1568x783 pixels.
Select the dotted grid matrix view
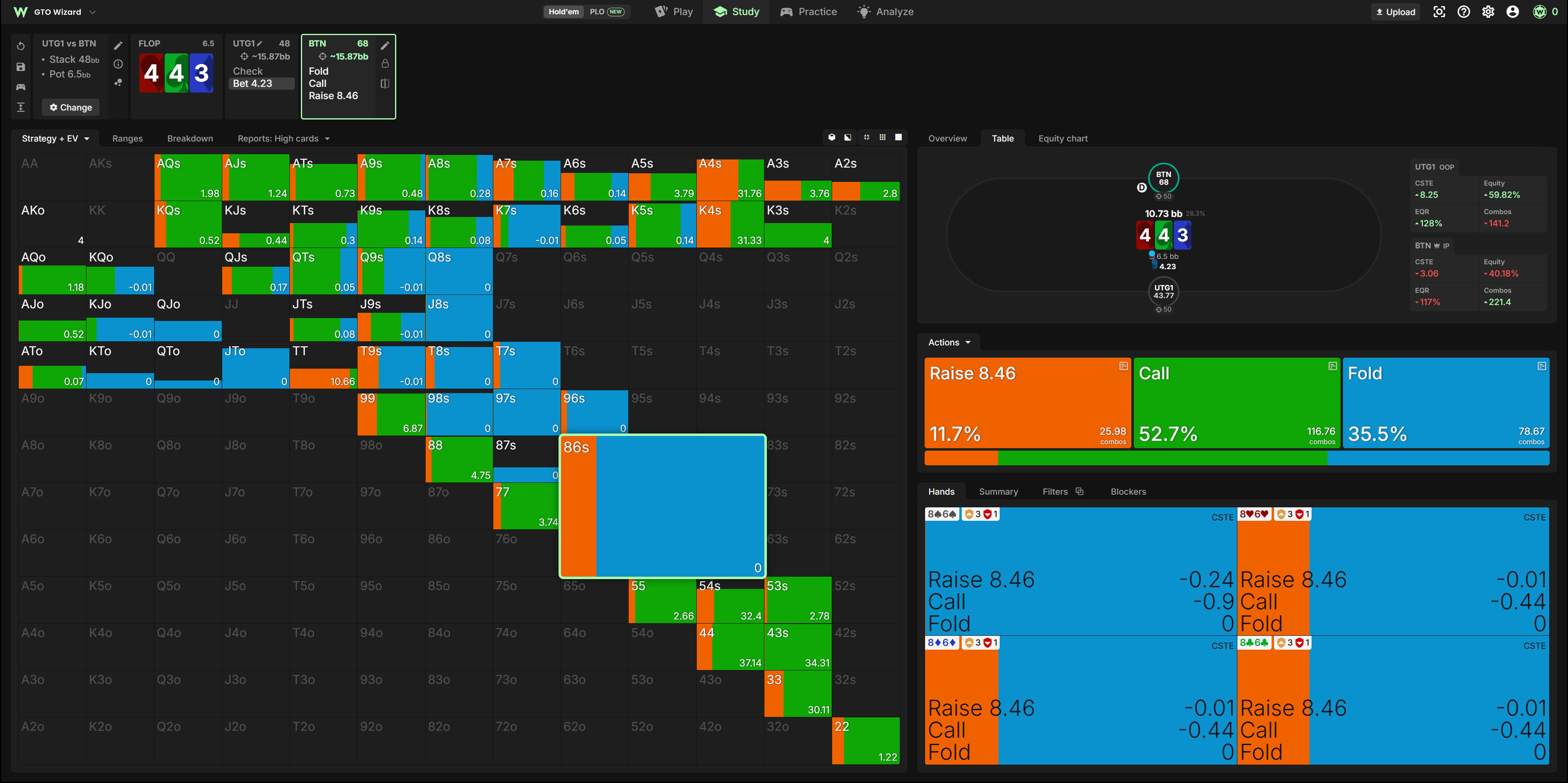[x=883, y=137]
